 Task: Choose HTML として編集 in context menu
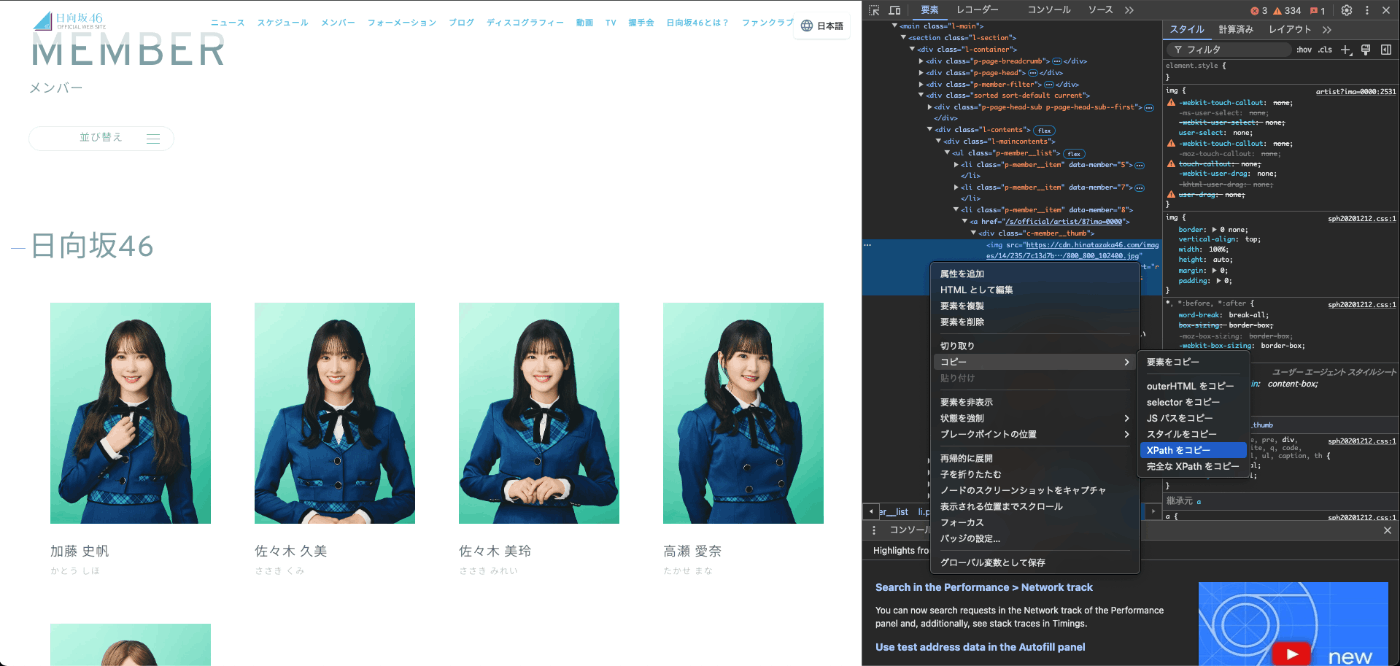1035,290
